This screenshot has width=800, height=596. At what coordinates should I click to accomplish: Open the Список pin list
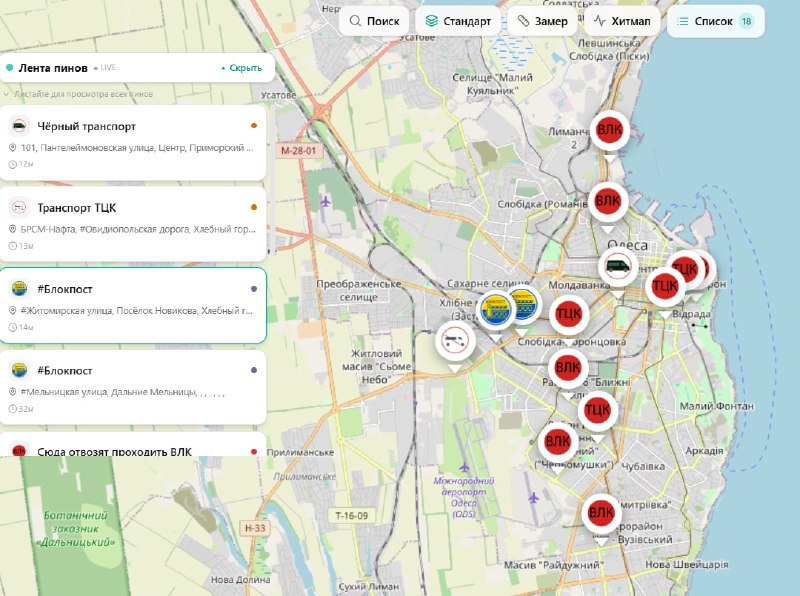coord(715,21)
